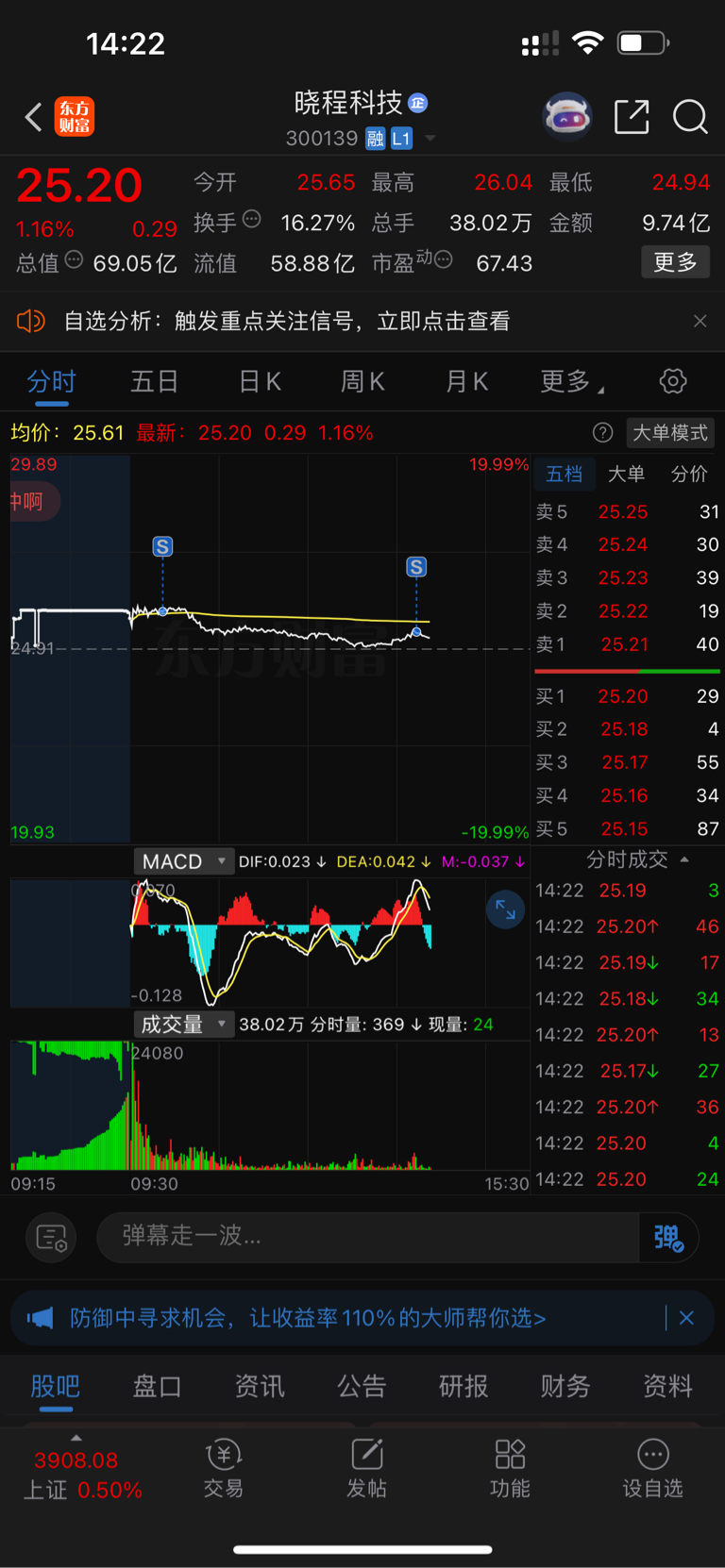
Task: Tap the megaphone icon in promo banner
Action: [x=41, y=1318]
